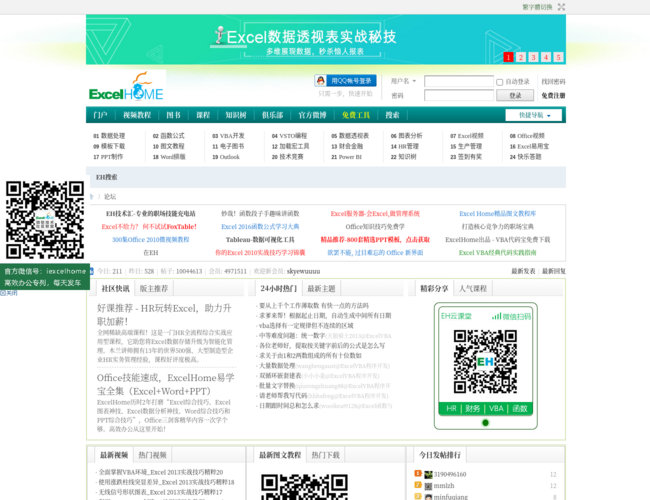The width and height of the screenshot is (650, 500).
Task: Open the 好课推荐 HR玩转Excel headline
Action: pos(164,315)
